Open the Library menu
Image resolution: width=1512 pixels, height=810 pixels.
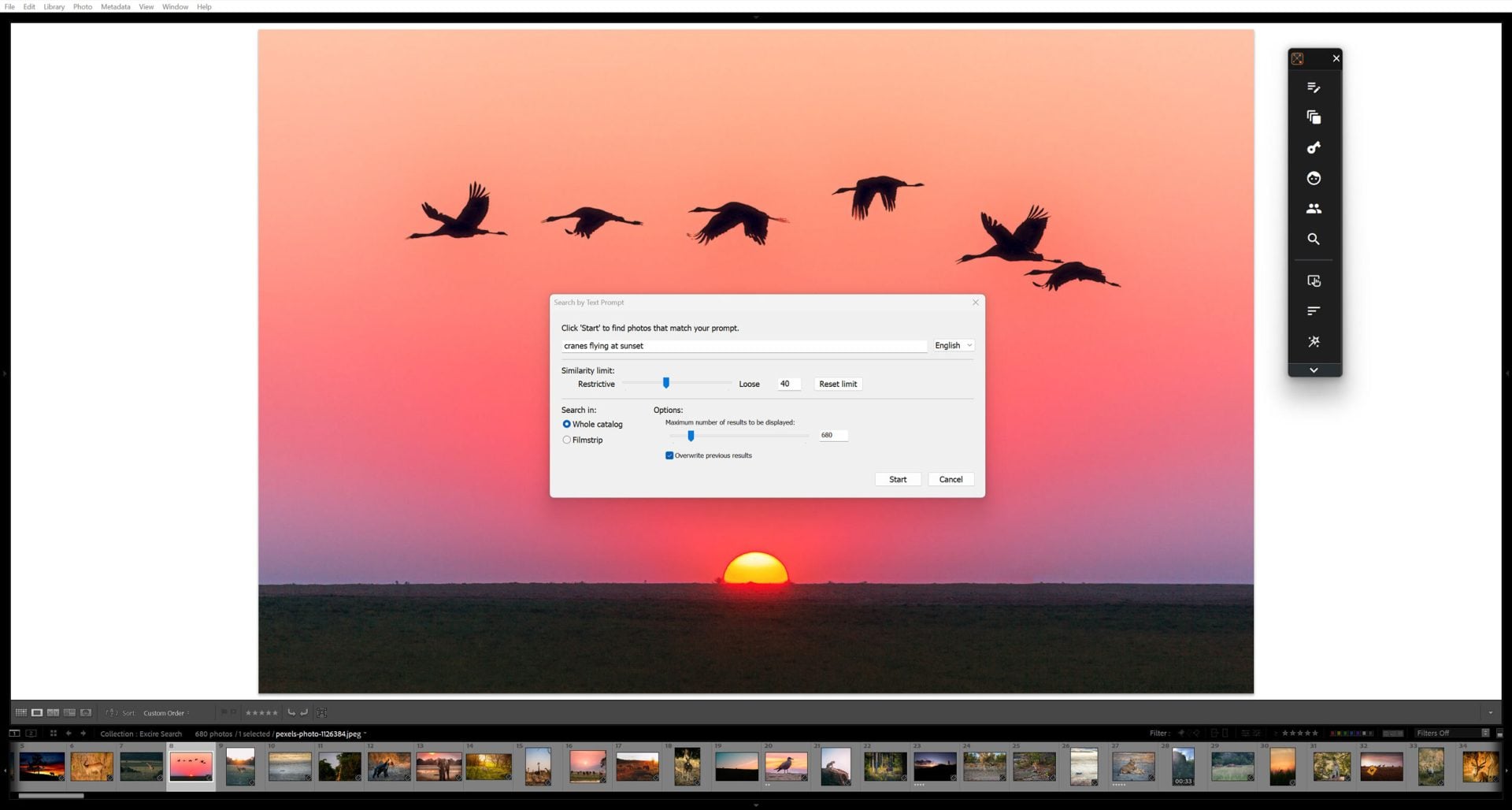[54, 6]
